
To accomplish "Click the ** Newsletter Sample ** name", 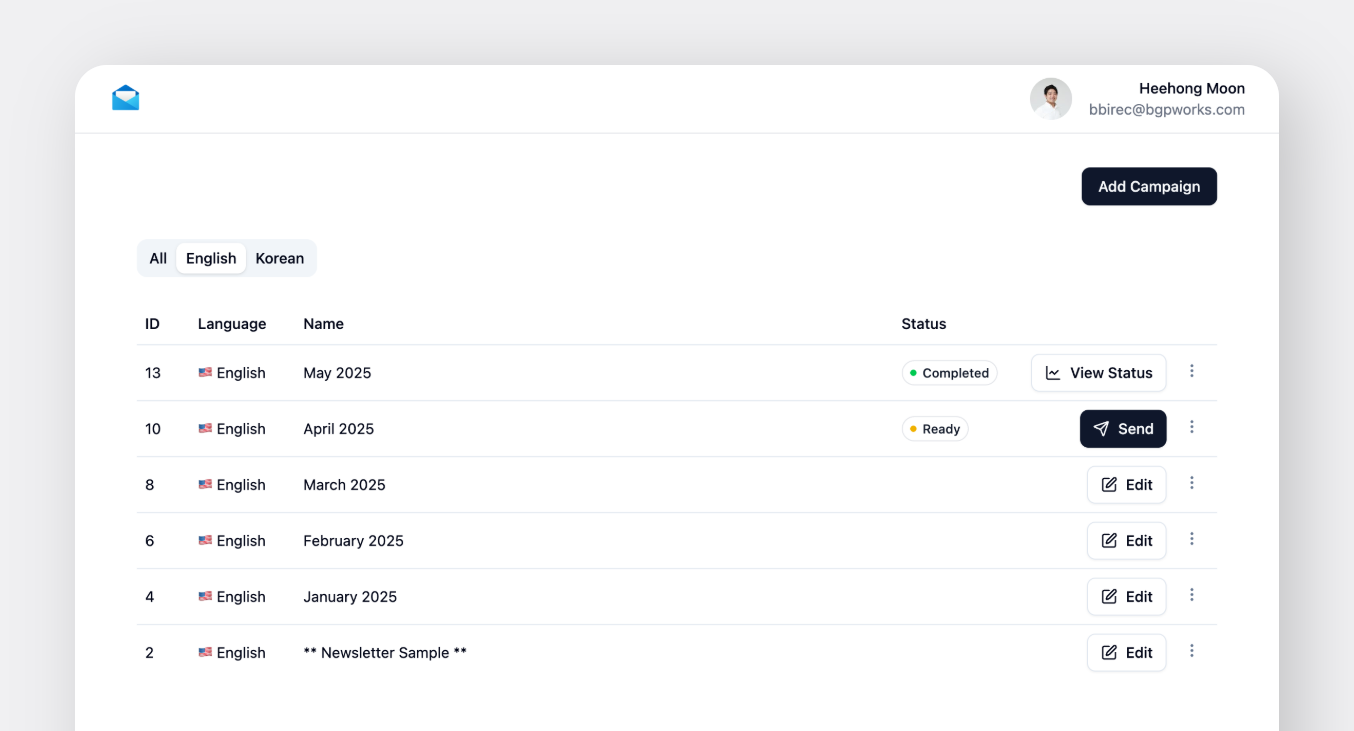I will [385, 653].
